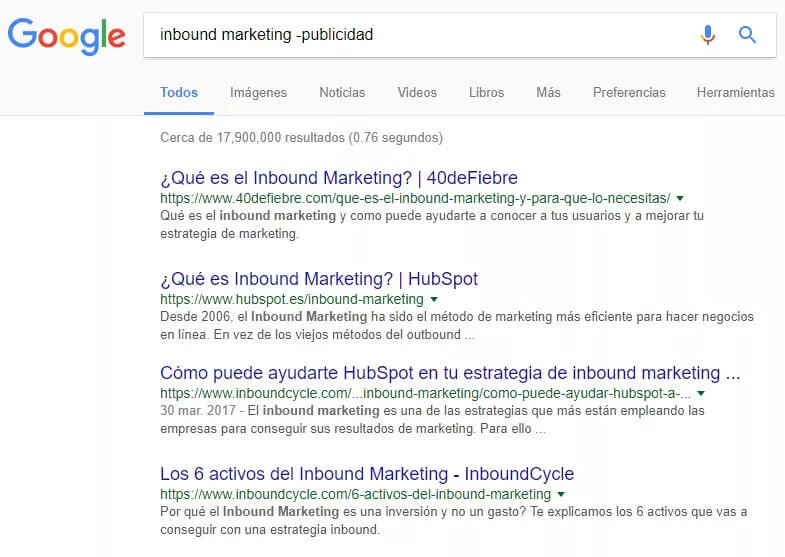Viewport: 785px width, 557px height.
Task: Expand dropdown arrow next to 6-activos-del-inbound-marketing URL
Action: coord(561,494)
